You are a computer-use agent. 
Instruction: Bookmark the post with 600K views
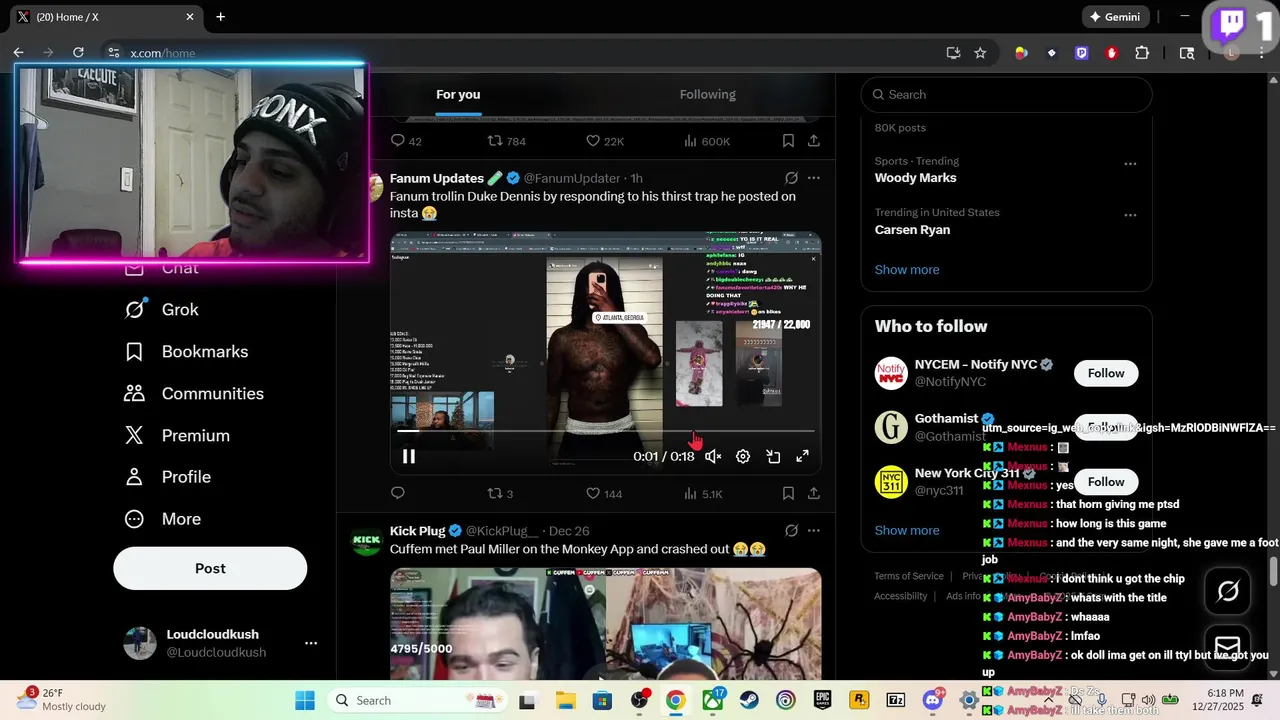pyautogui.click(x=788, y=141)
